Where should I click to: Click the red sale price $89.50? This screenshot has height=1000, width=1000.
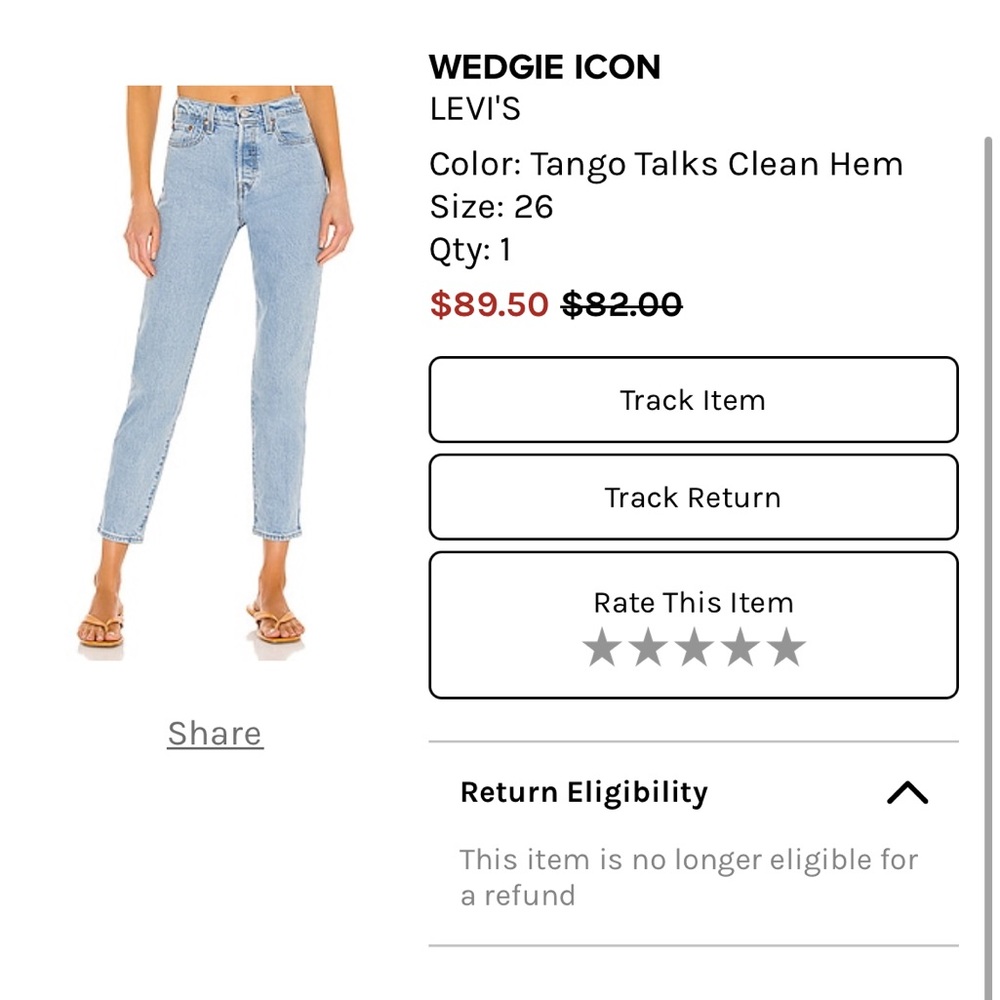487,305
